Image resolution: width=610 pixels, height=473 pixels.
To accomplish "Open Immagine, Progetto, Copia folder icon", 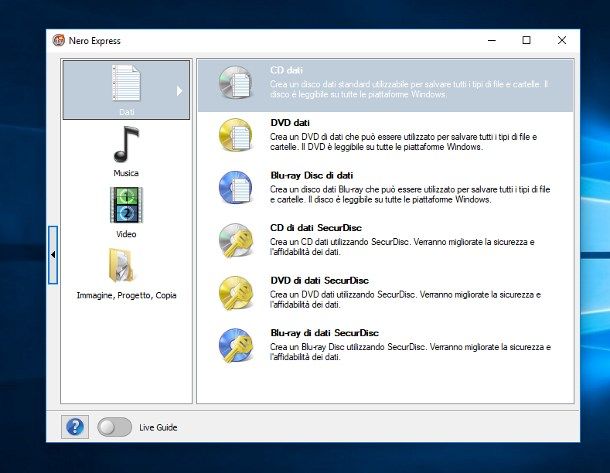I will coord(121,265).
